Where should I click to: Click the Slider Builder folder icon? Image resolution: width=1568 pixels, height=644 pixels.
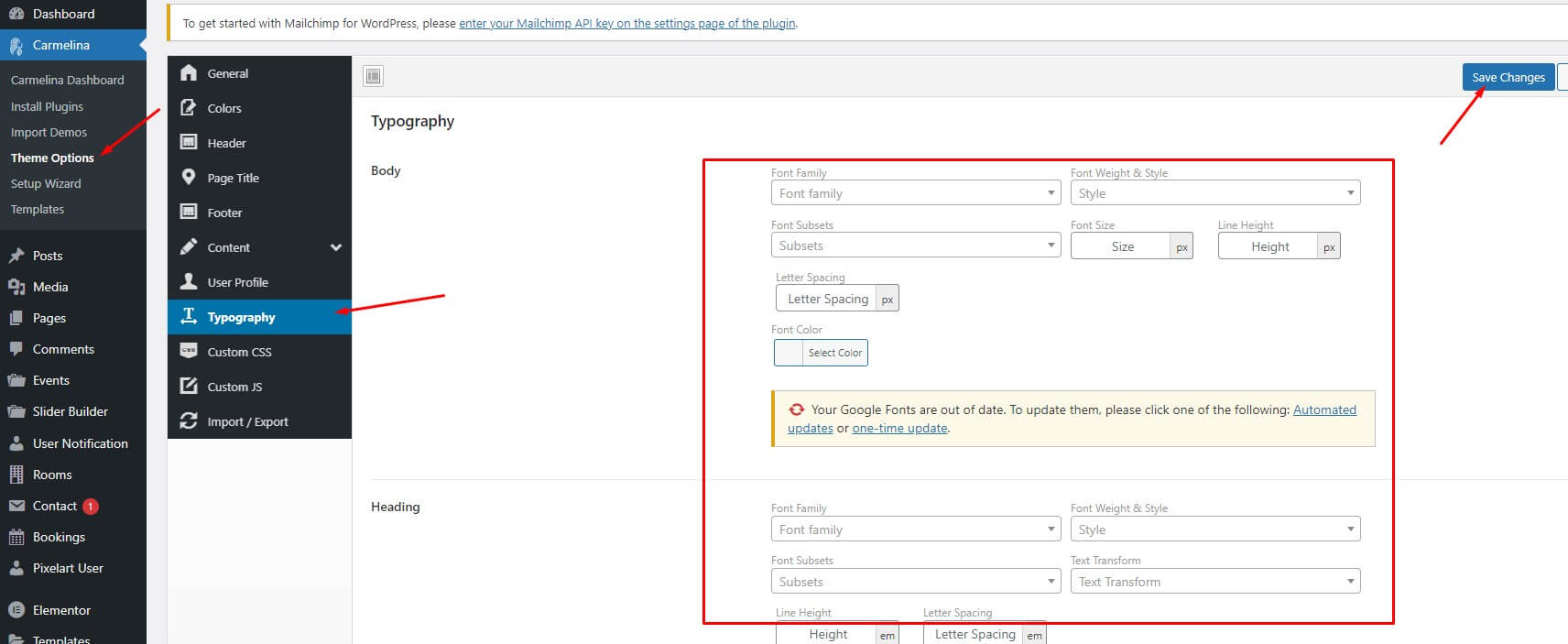tap(16, 411)
